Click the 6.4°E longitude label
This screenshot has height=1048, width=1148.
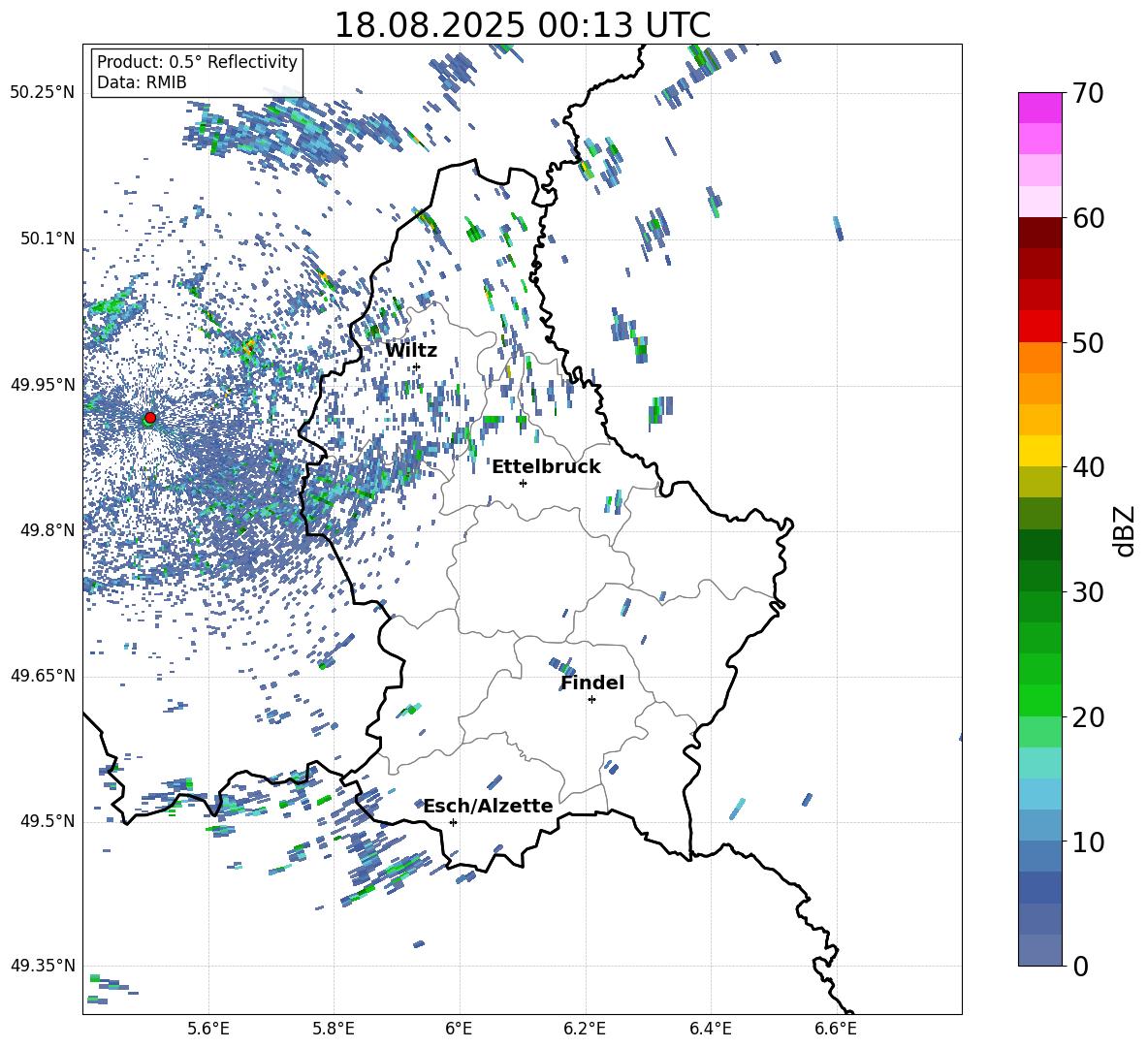[711, 1029]
